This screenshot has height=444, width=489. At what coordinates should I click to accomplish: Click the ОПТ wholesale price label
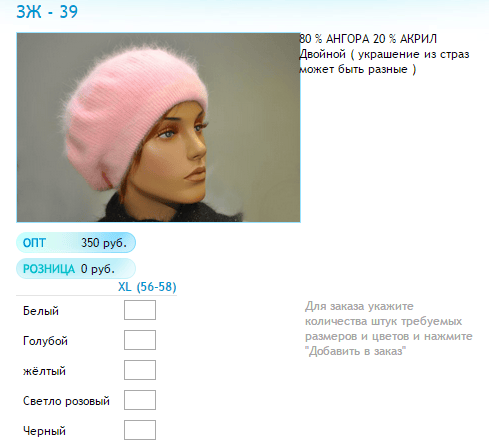[x=34, y=243]
